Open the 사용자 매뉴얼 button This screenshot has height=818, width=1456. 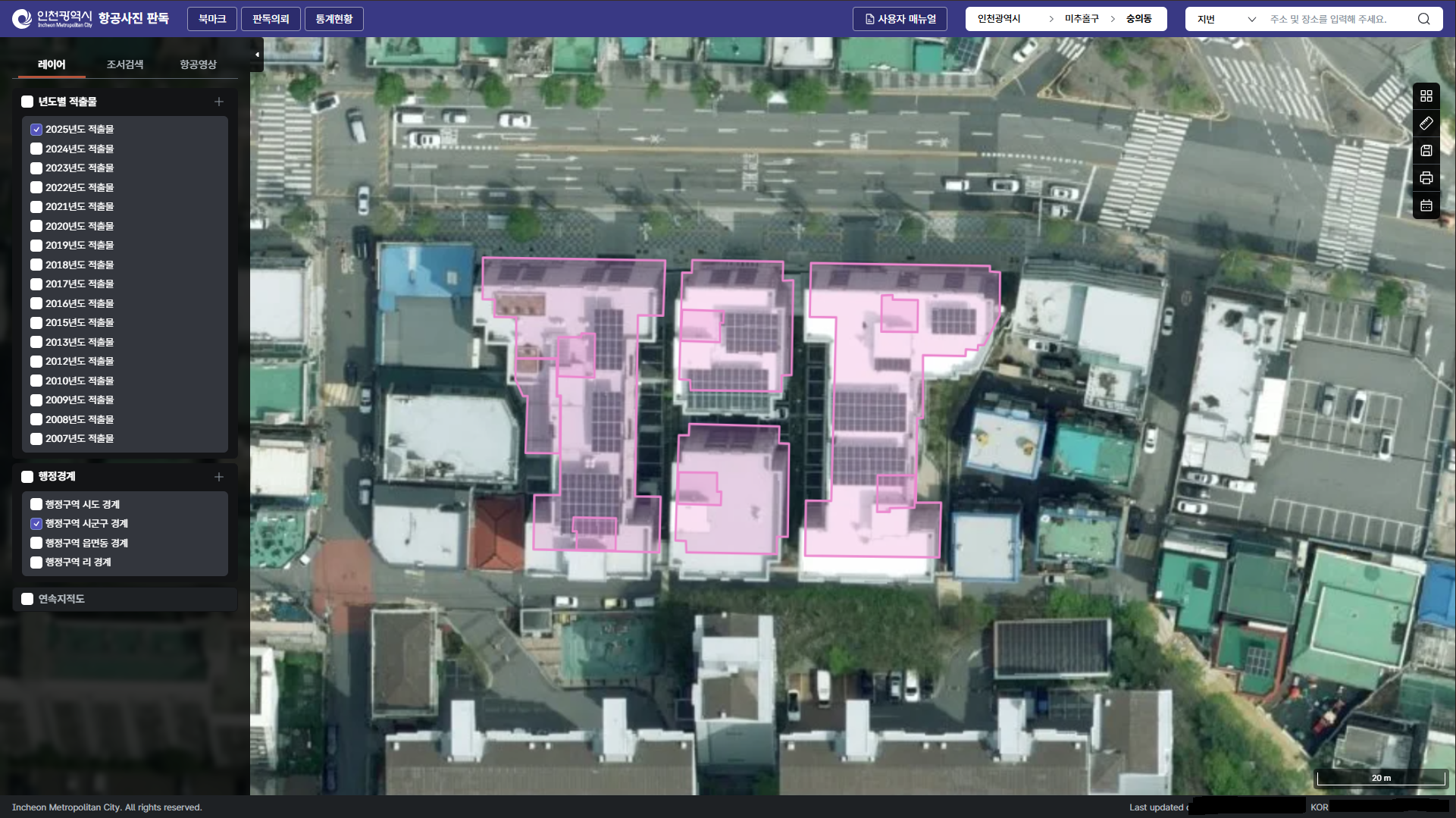pos(900,19)
